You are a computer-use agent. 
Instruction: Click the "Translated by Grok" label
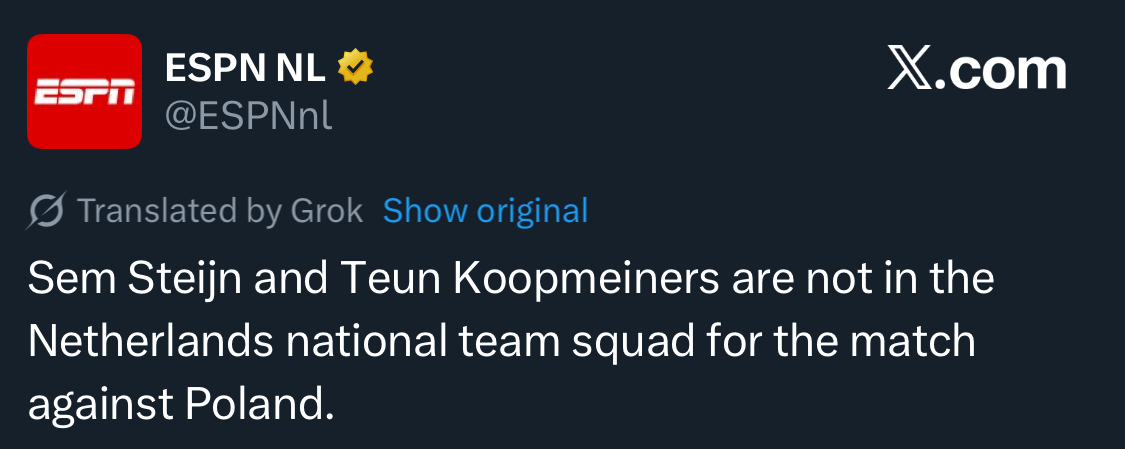[219, 211]
